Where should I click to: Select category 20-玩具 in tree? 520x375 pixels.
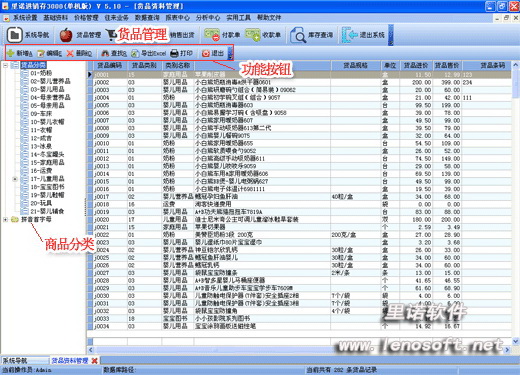point(41,203)
